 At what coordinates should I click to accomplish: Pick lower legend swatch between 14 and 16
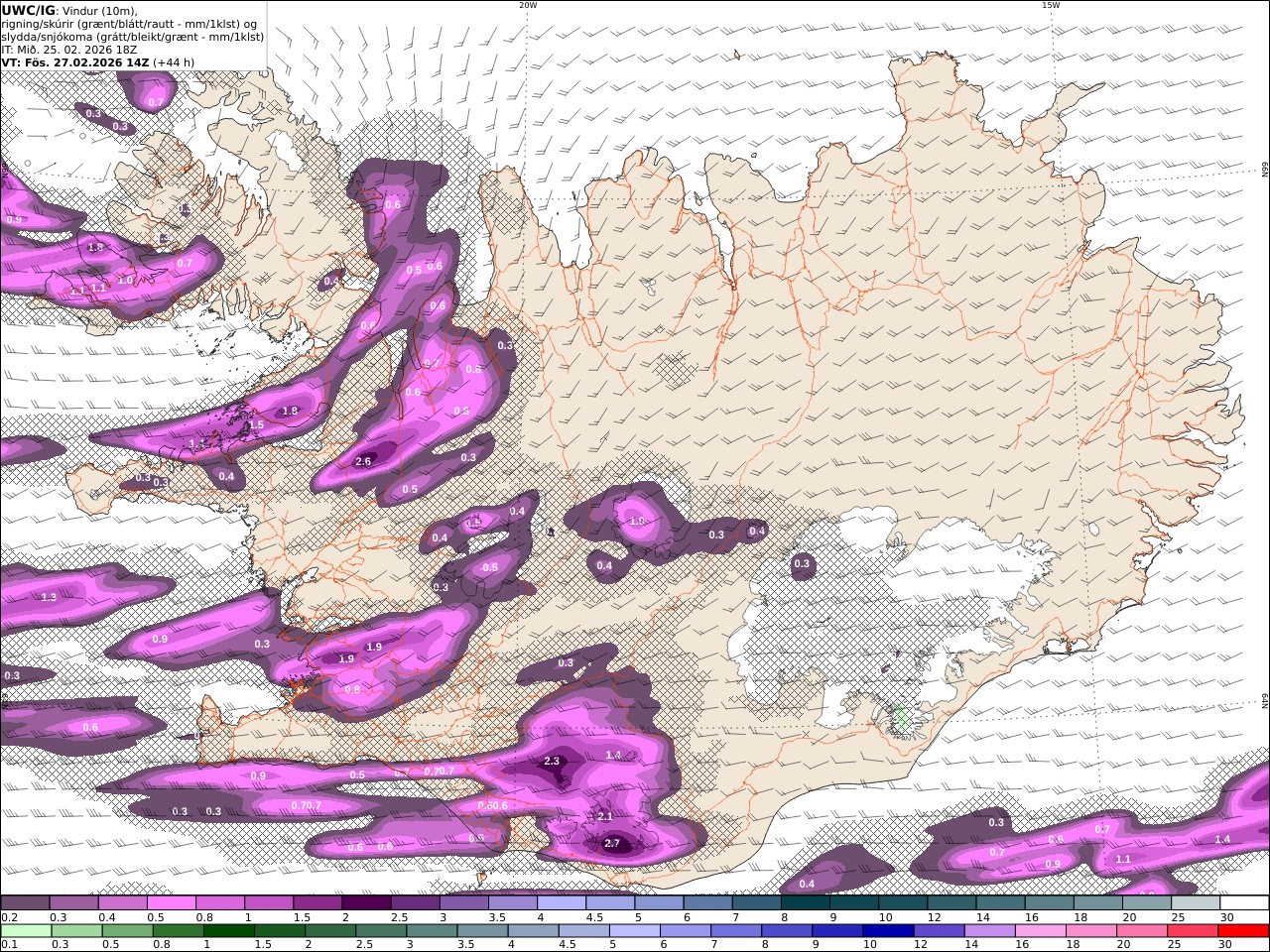(x=989, y=930)
